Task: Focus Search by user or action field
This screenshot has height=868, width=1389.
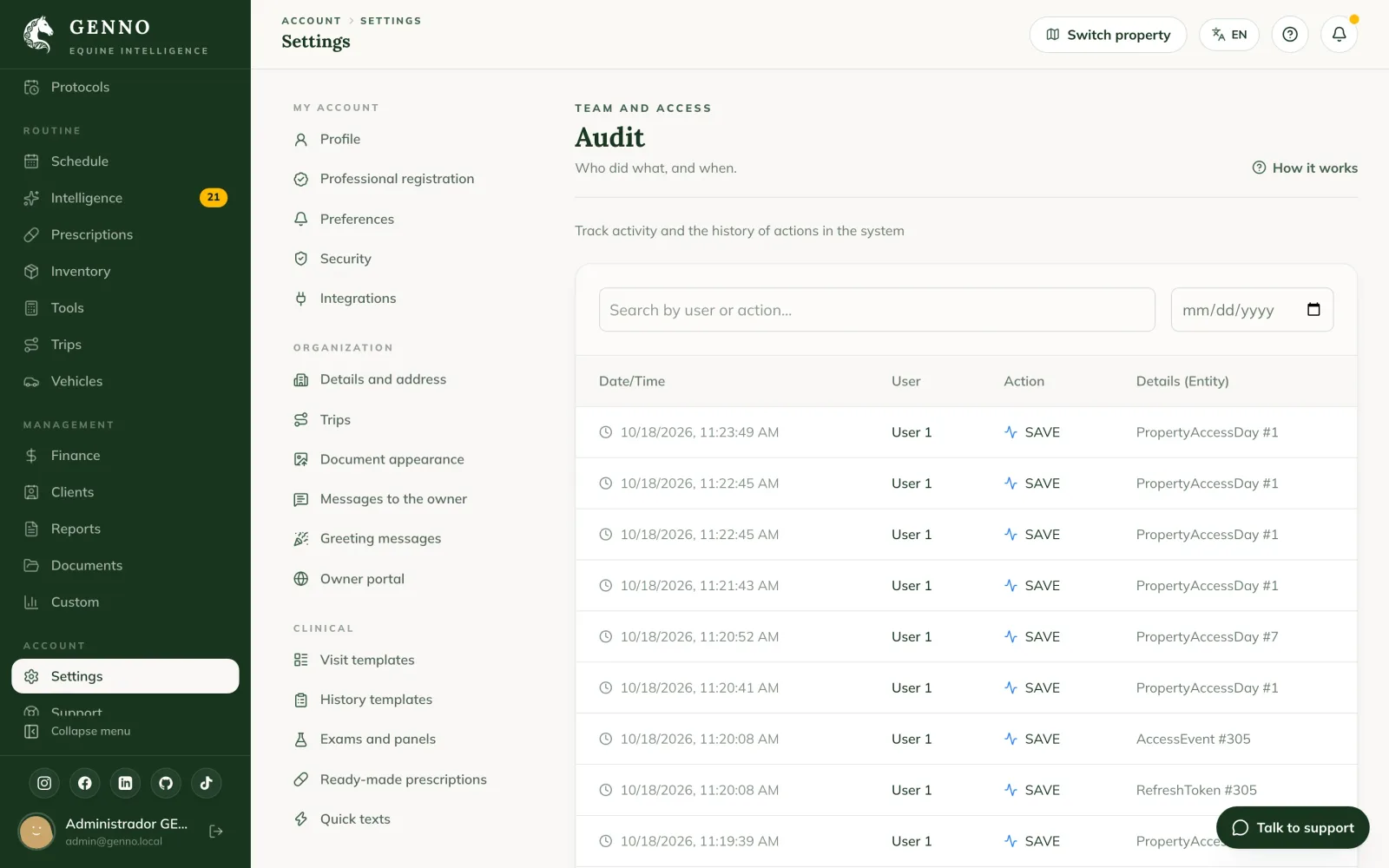Action: pos(877,310)
